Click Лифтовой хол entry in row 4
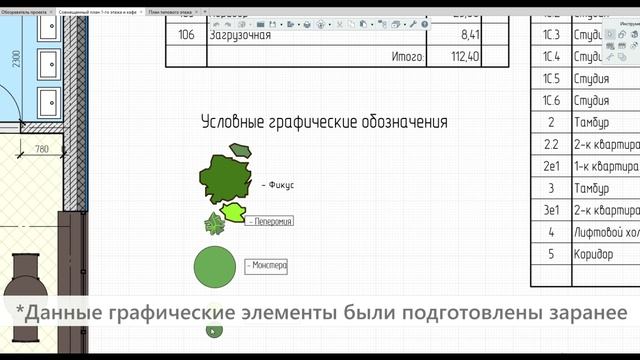The image size is (640, 360). (607, 233)
